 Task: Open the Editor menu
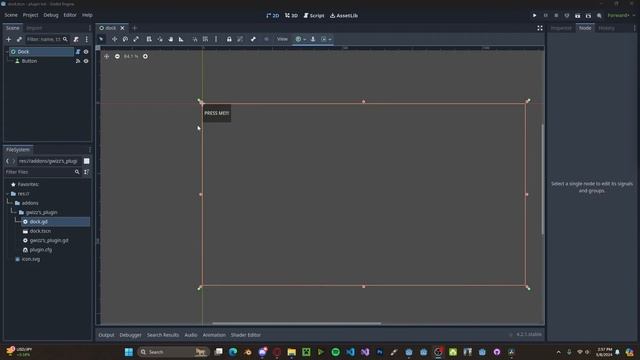[70, 15]
